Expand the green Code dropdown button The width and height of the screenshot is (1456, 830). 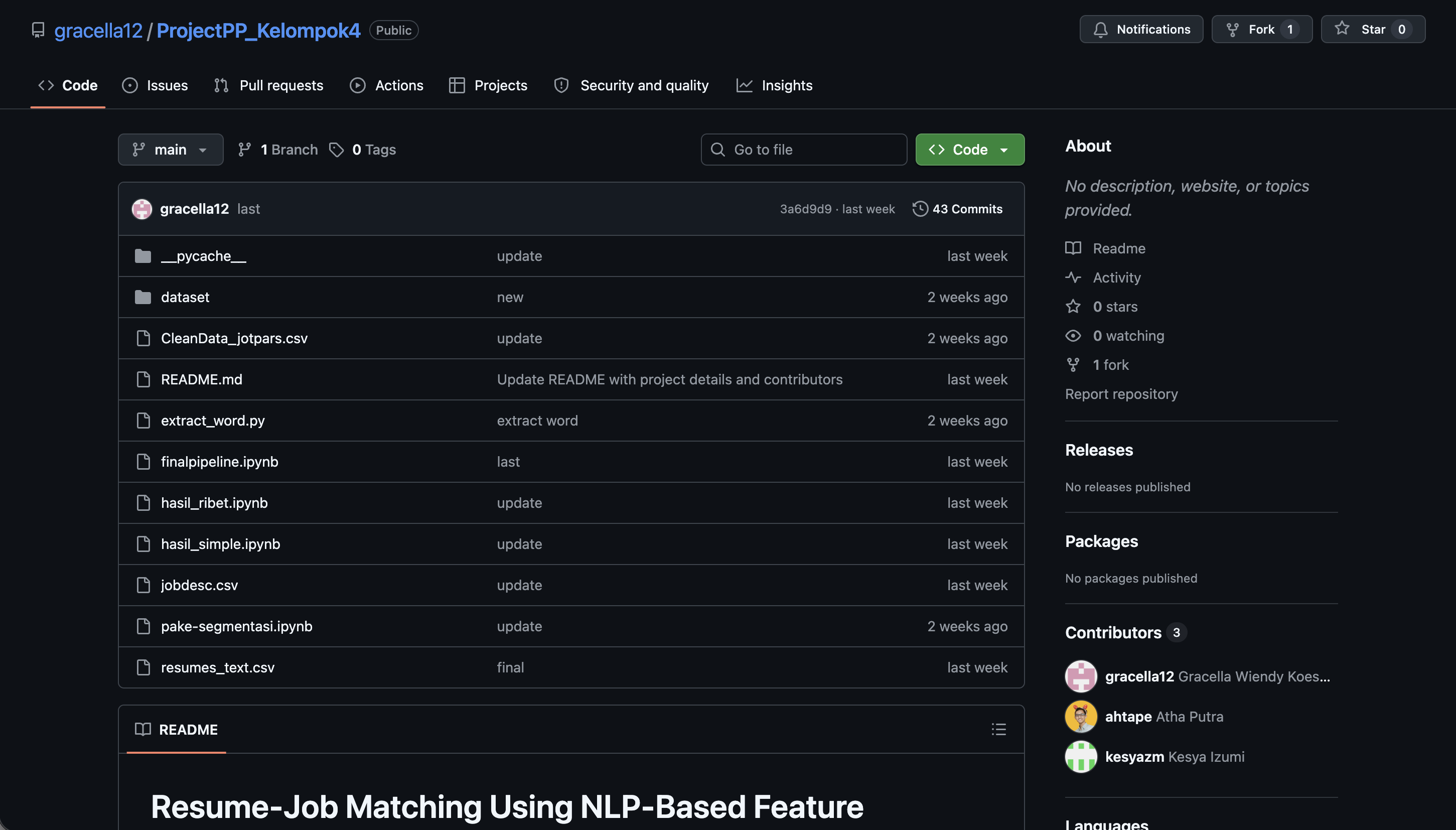pyautogui.click(x=970, y=150)
